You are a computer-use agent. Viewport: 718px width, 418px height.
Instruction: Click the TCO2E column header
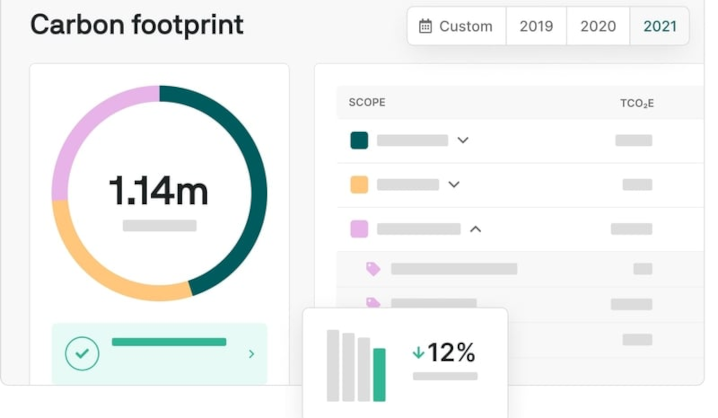(x=636, y=103)
